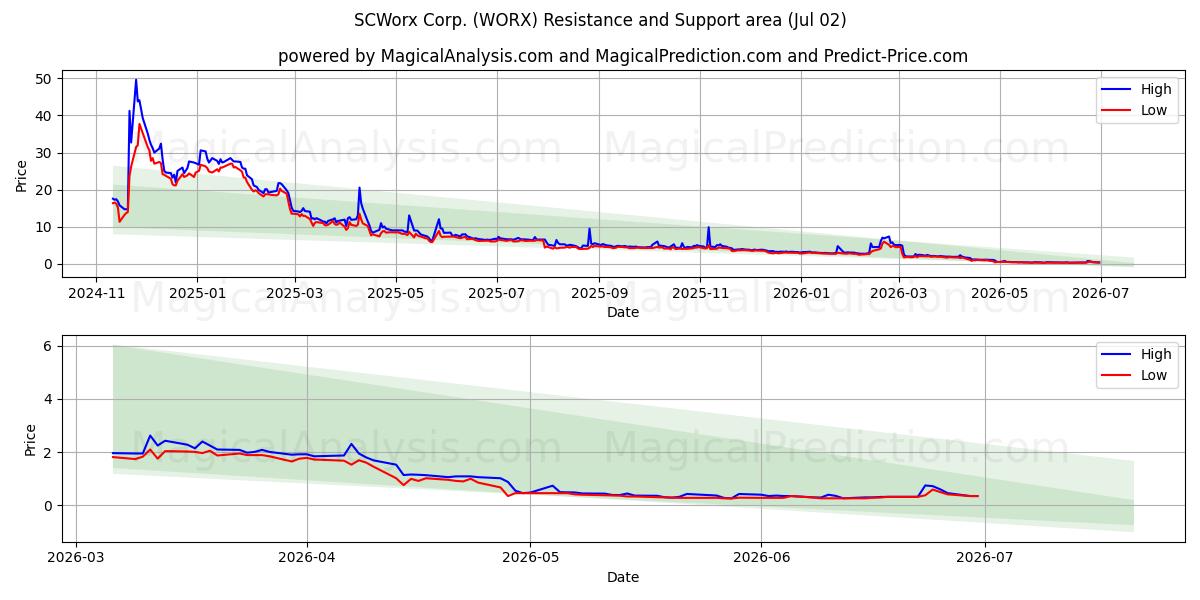Click the '2026-06' x-axis label in bottom chart
The width and height of the screenshot is (1200, 600).
pos(761,558)
